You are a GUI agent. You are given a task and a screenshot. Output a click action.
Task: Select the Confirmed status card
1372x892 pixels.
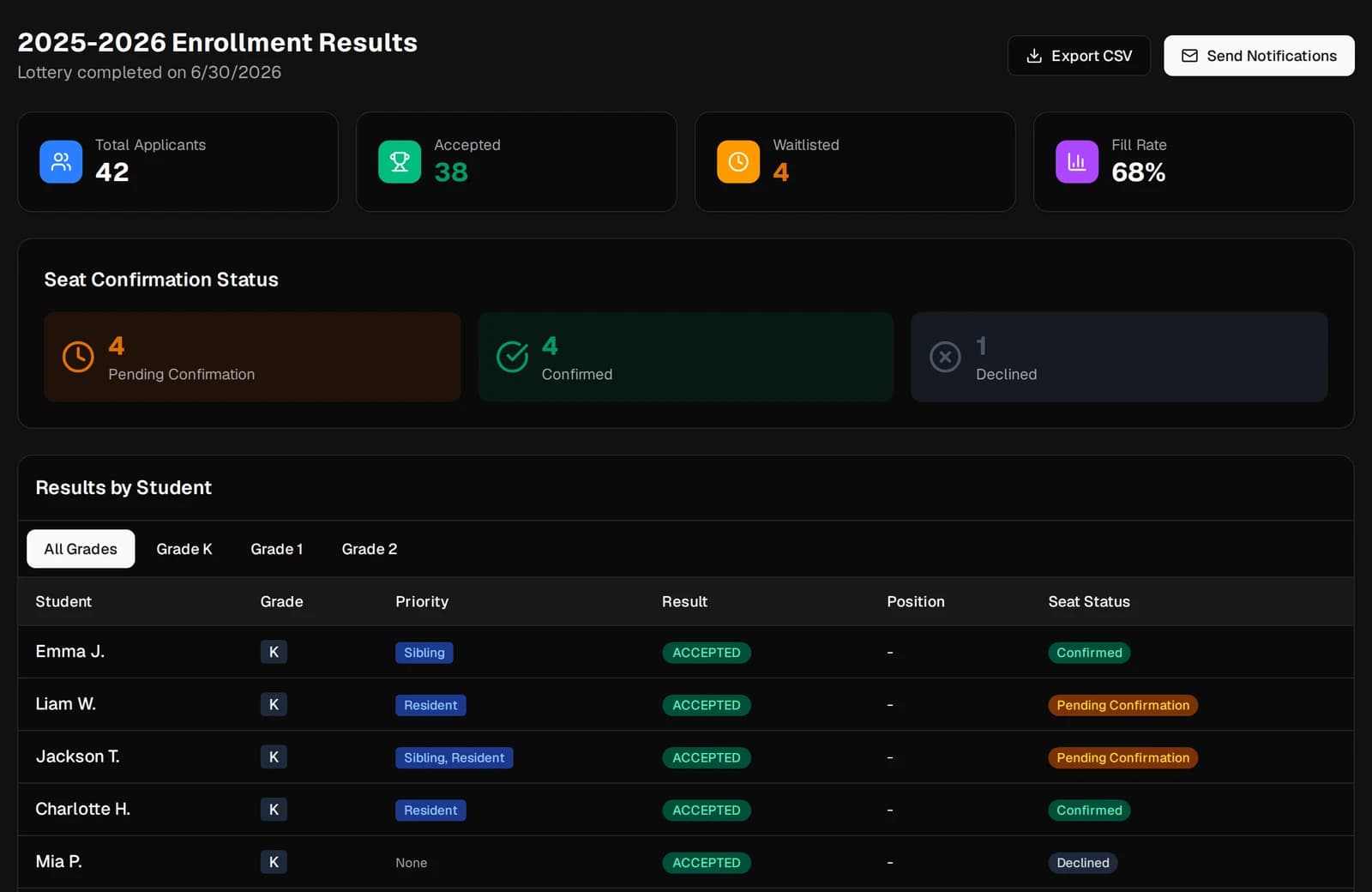[686, 357]
